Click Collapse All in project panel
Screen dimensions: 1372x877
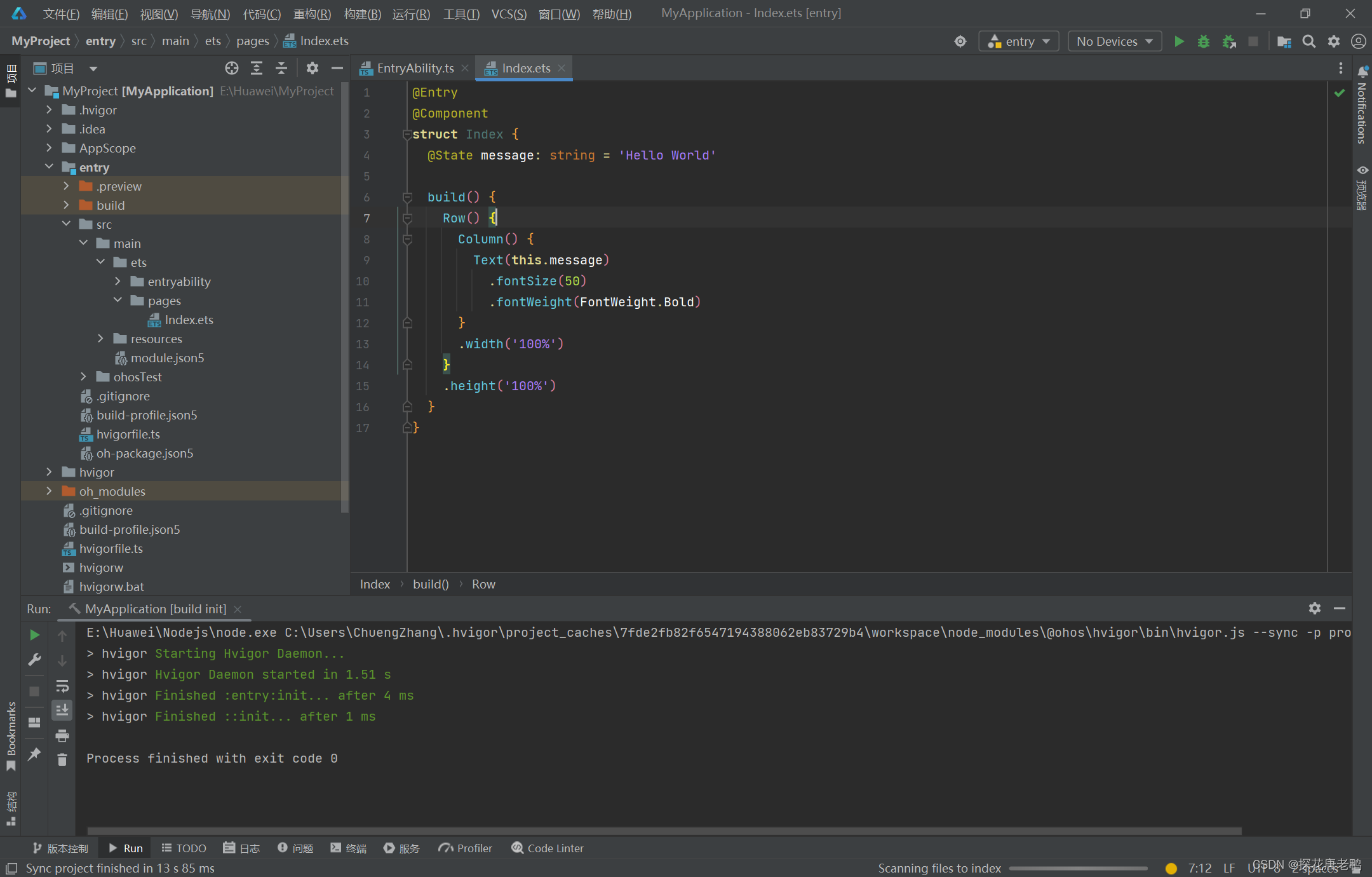click(281, 68)
